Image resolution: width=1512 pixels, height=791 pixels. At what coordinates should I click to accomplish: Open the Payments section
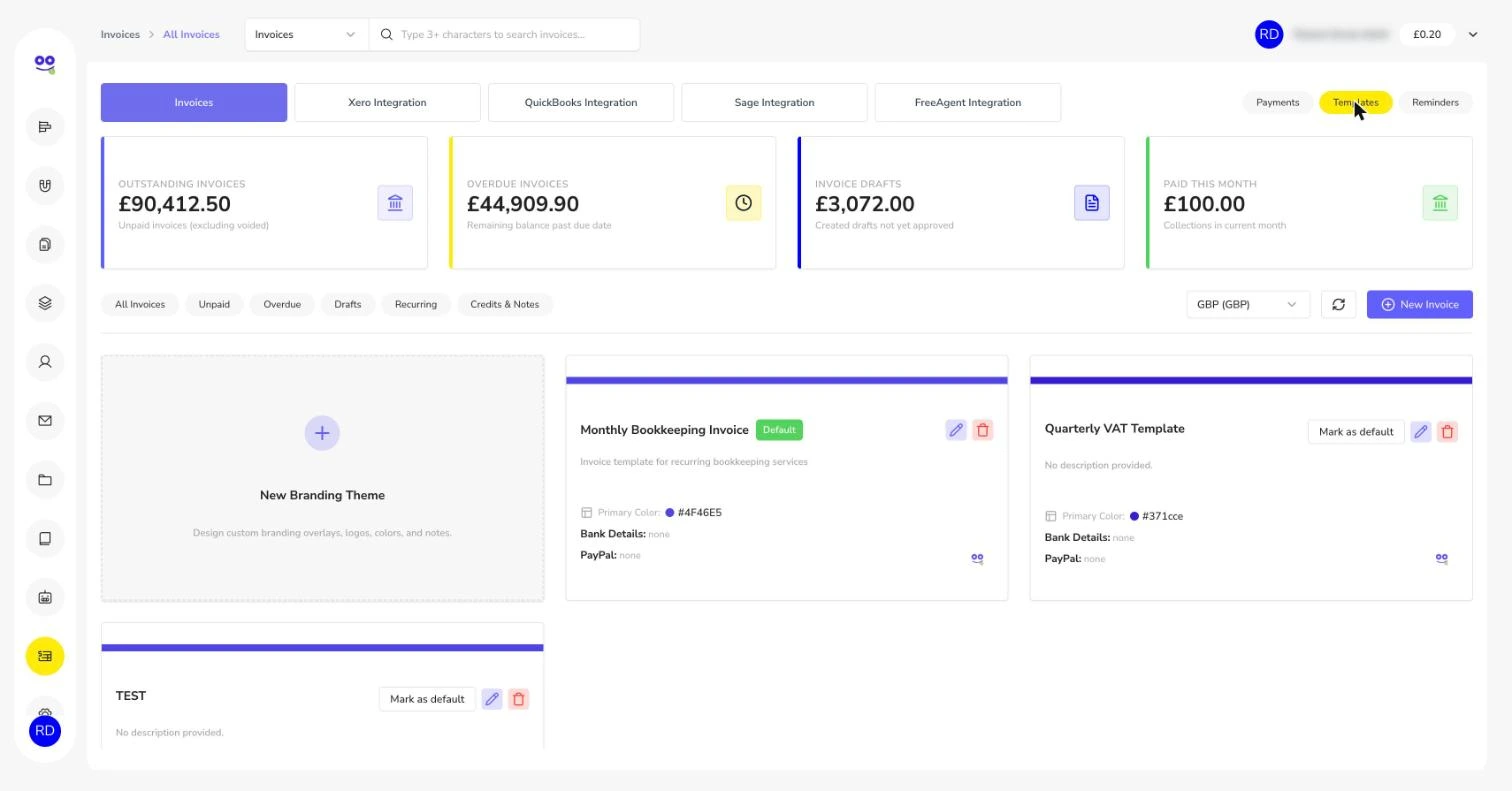[1277, 102]
